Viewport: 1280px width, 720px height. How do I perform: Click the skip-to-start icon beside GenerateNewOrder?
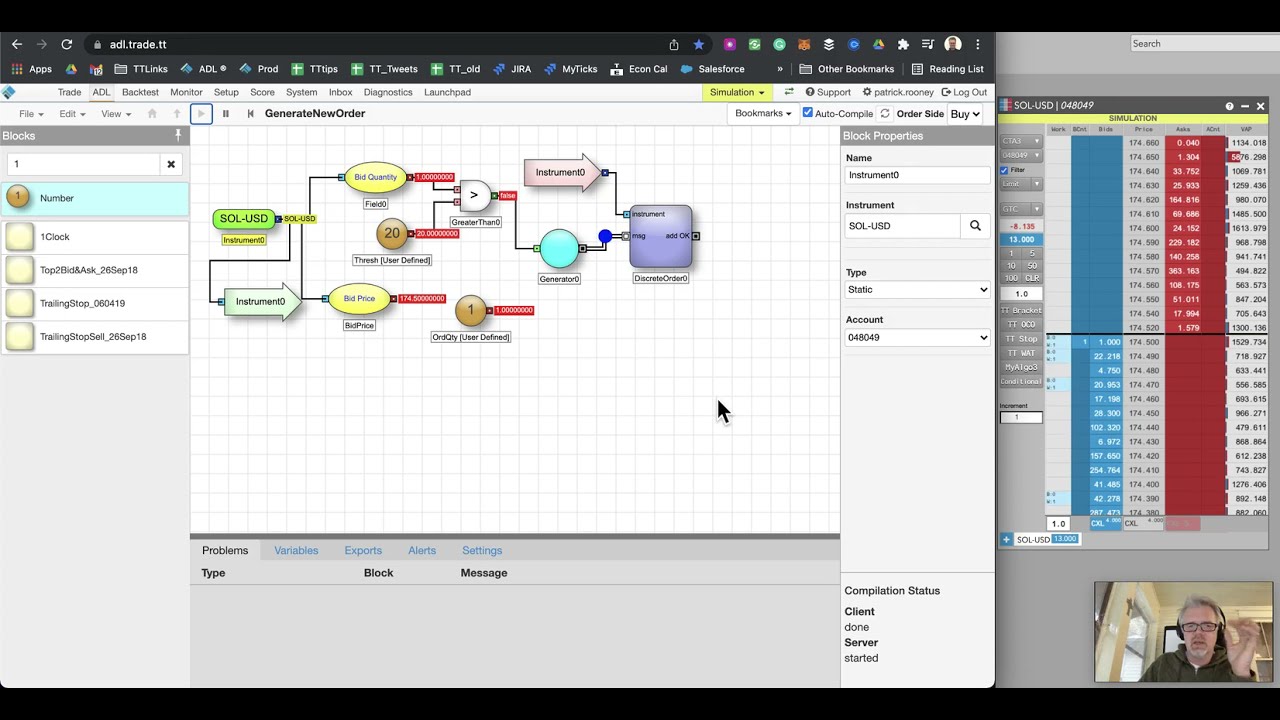coord(250,114)
